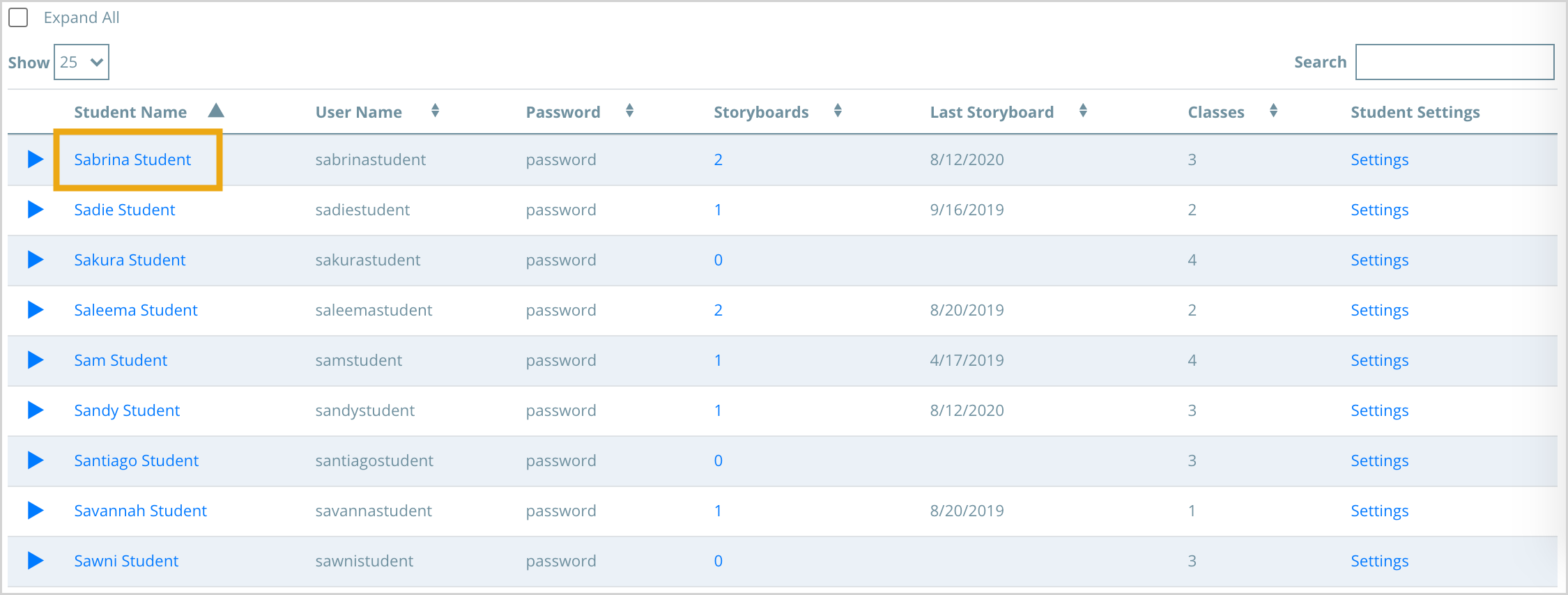Sort by Student Name ascending arrow
Image resolution: width=1568 pixels, height=595 pixels.
pyautogui.click(x=216, y=110)
